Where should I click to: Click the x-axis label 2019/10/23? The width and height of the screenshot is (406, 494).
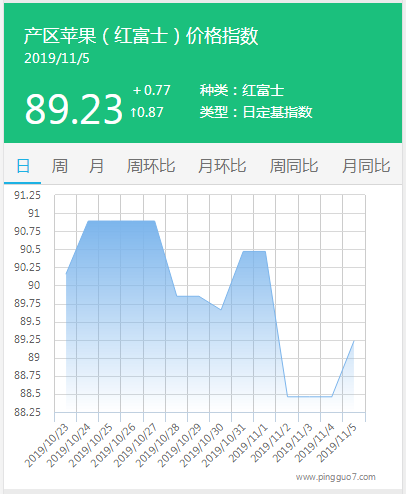point(46,446)
